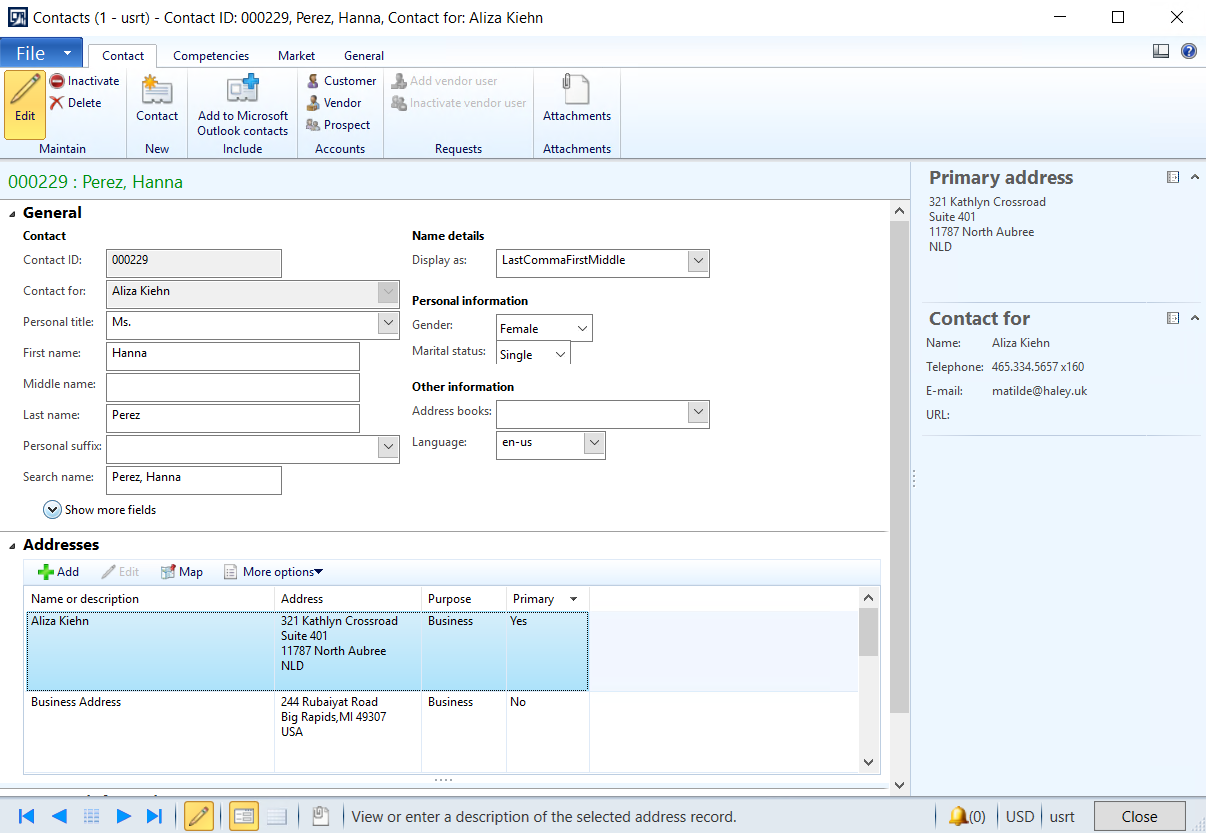
Task: Switch to details view in status bar
Action: click(243, 816)
